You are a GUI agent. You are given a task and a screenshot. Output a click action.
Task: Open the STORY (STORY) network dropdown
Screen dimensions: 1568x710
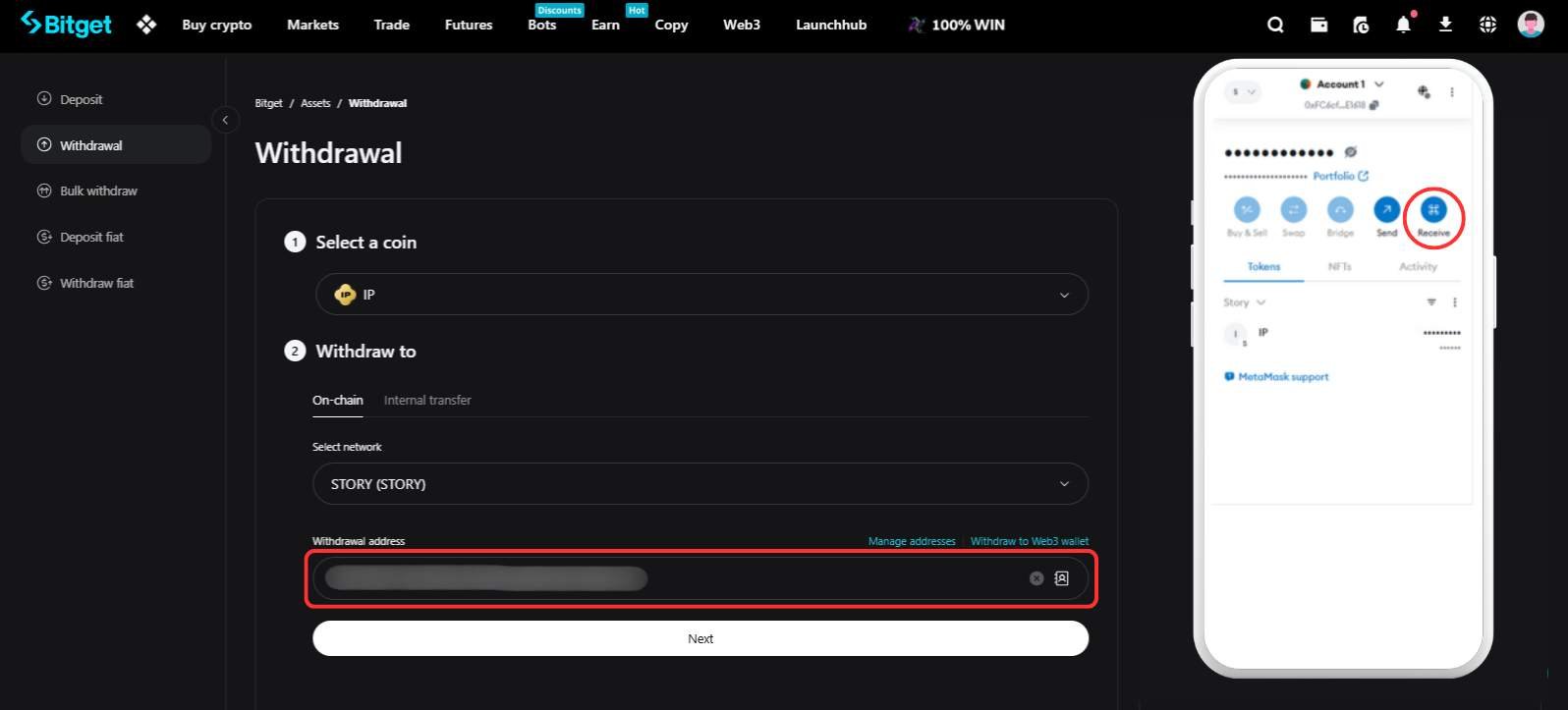tap(700, 484)
